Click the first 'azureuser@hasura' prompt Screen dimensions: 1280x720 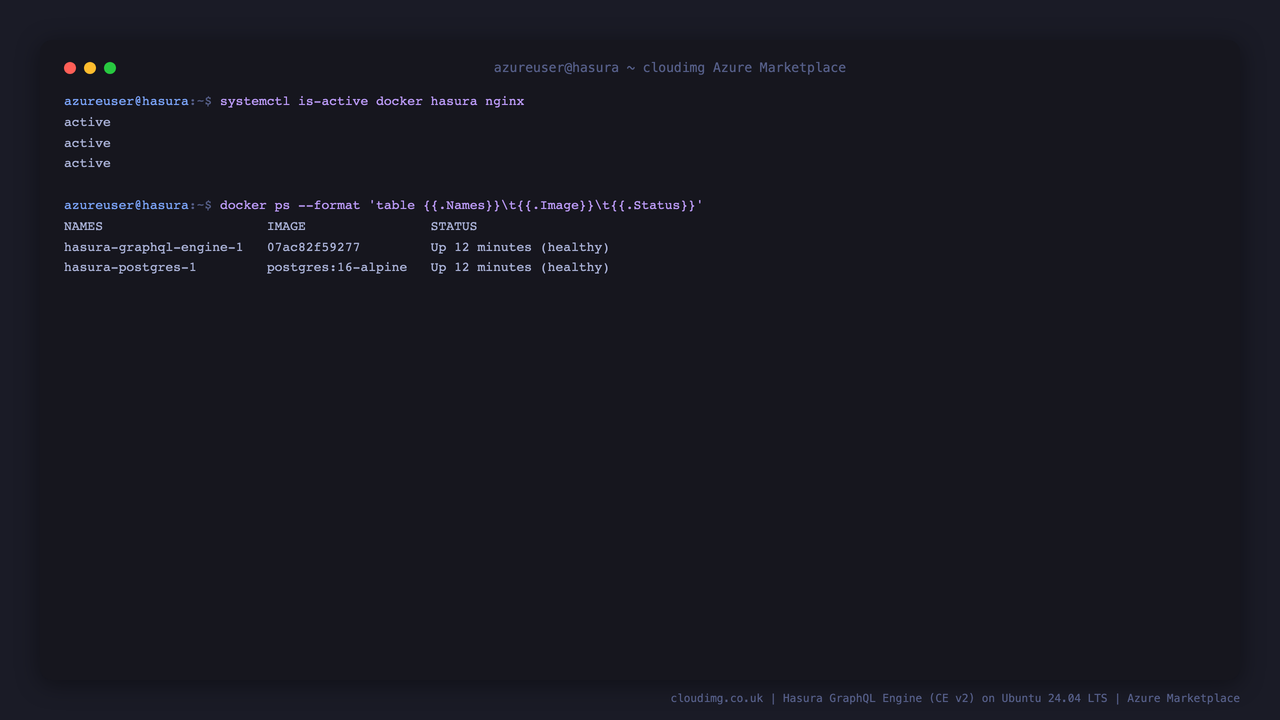pyautogui.click(x=126, y=101)
